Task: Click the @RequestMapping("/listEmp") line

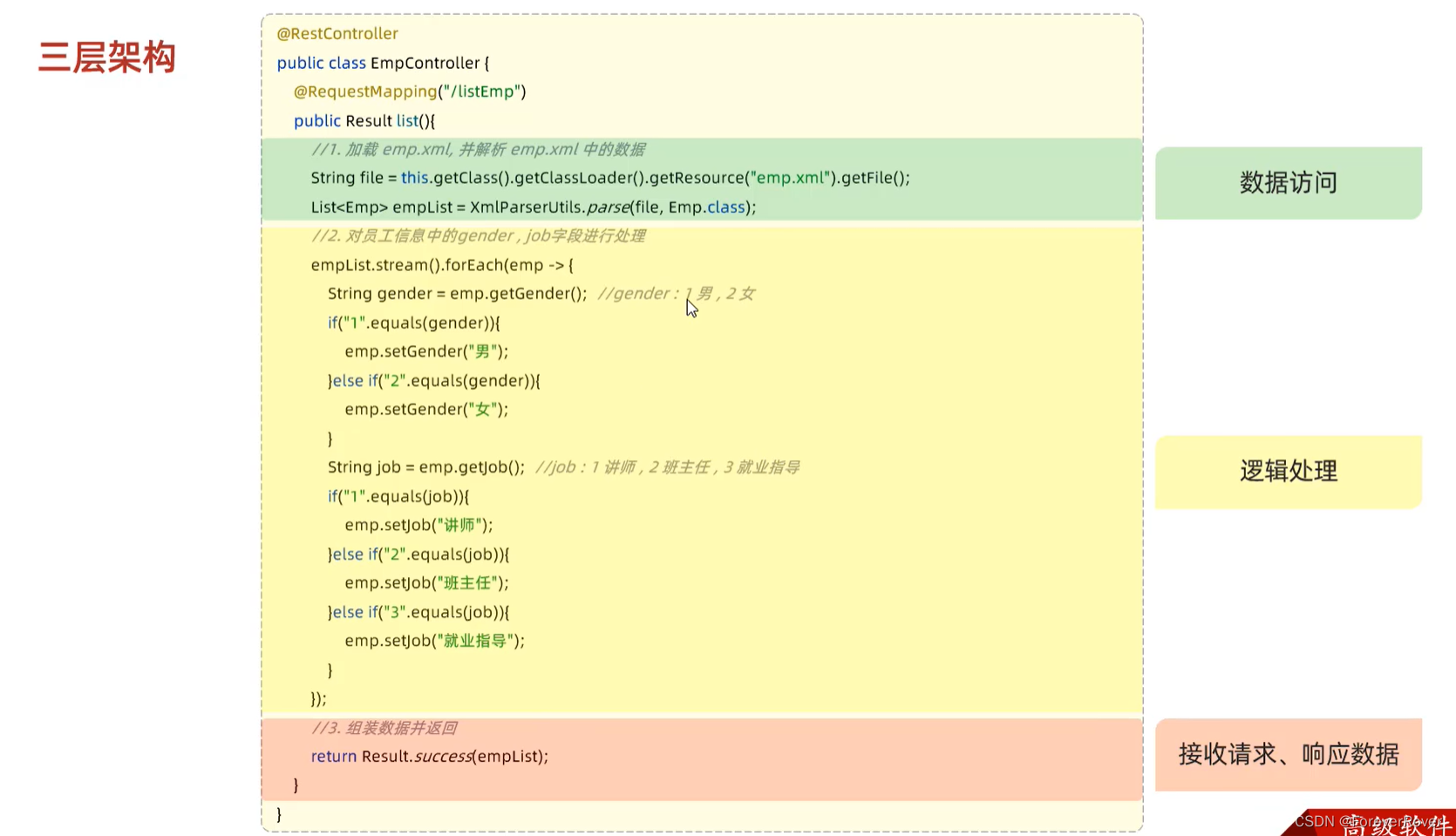Action: click(x=410, y=92)
